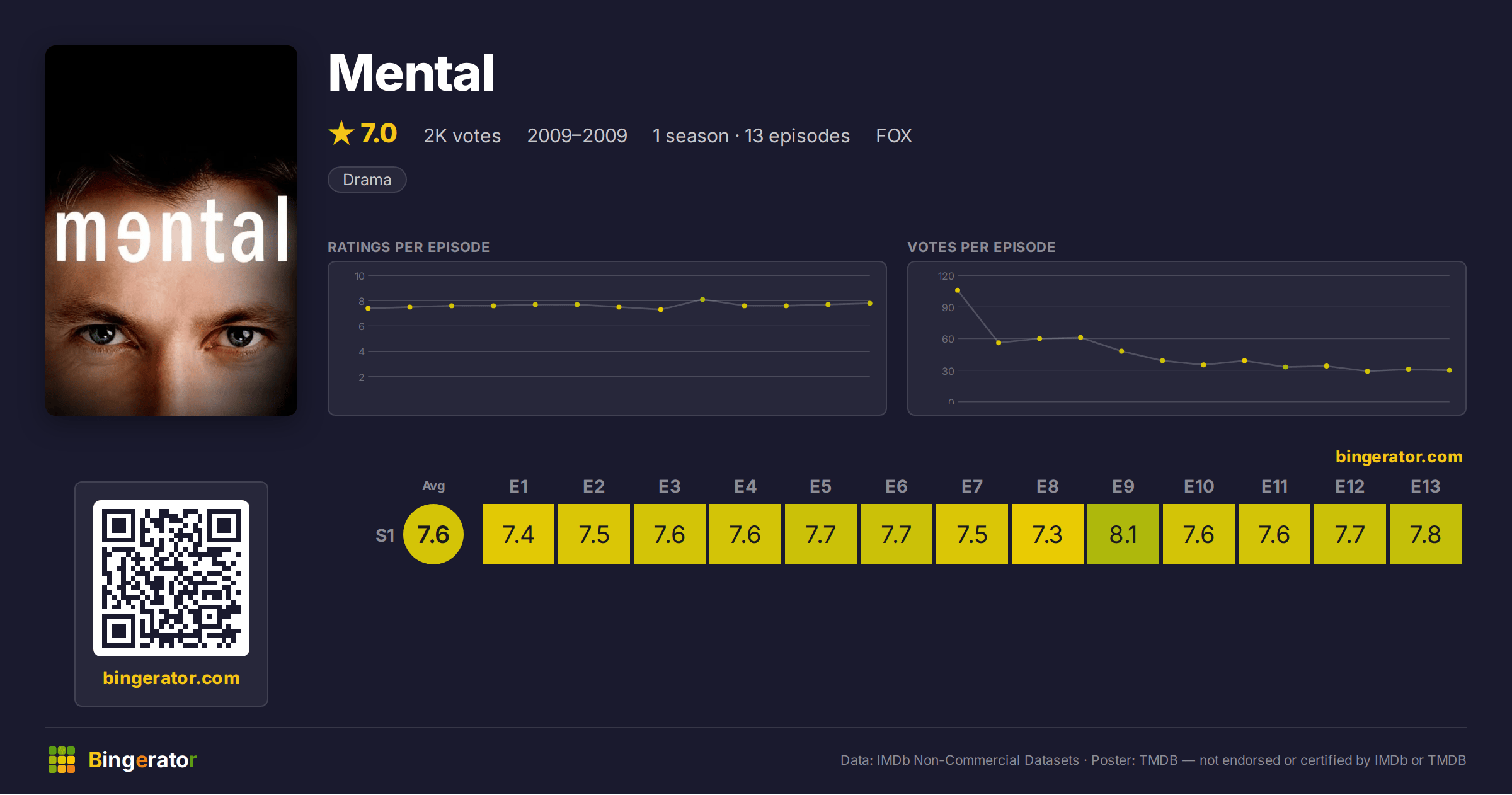Image resolution: width=1512 pixels, height=795 pixels.
Task: Click the gold star rating icon
Action: (341, 134)
